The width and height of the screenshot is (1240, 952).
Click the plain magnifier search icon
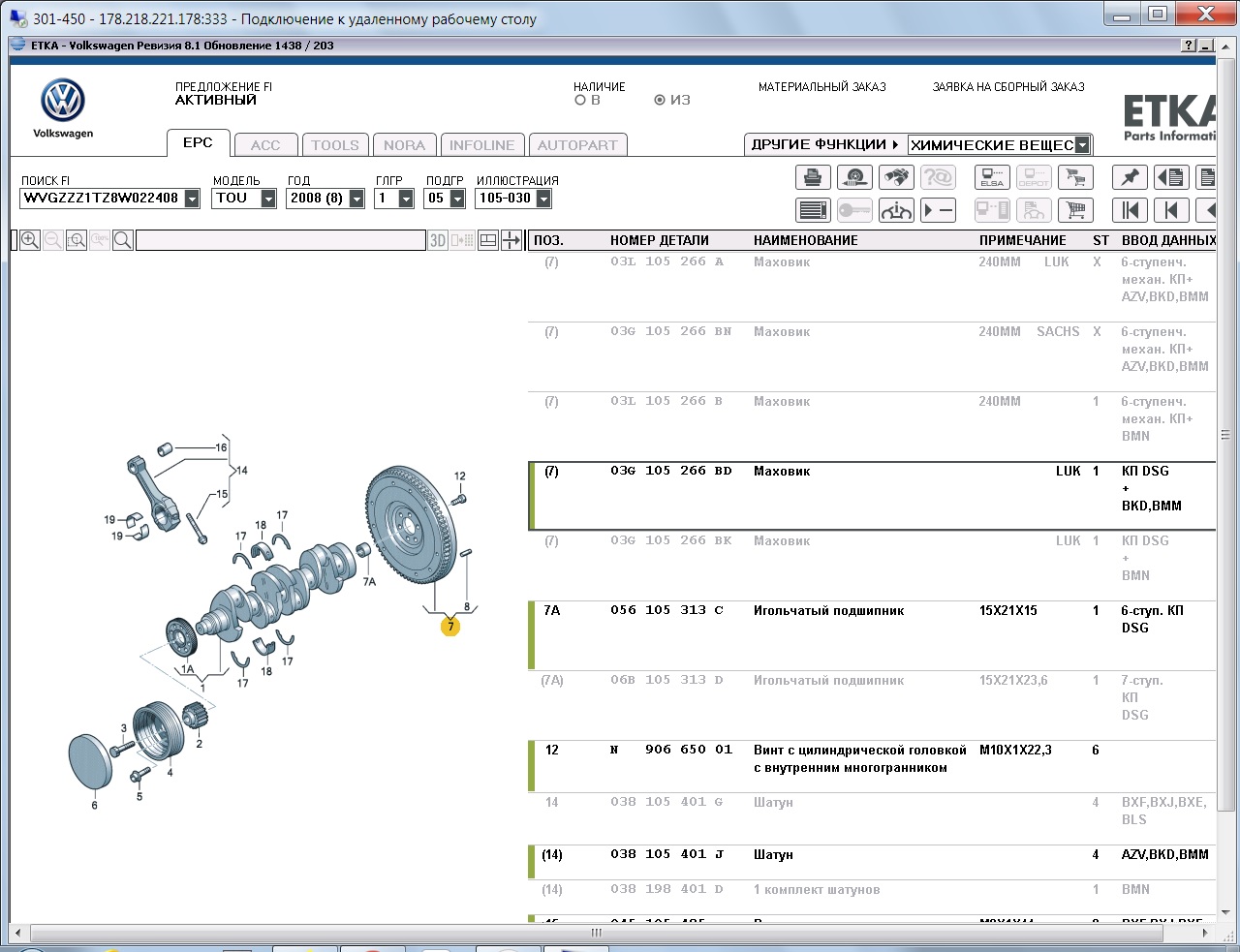point(123,240)
